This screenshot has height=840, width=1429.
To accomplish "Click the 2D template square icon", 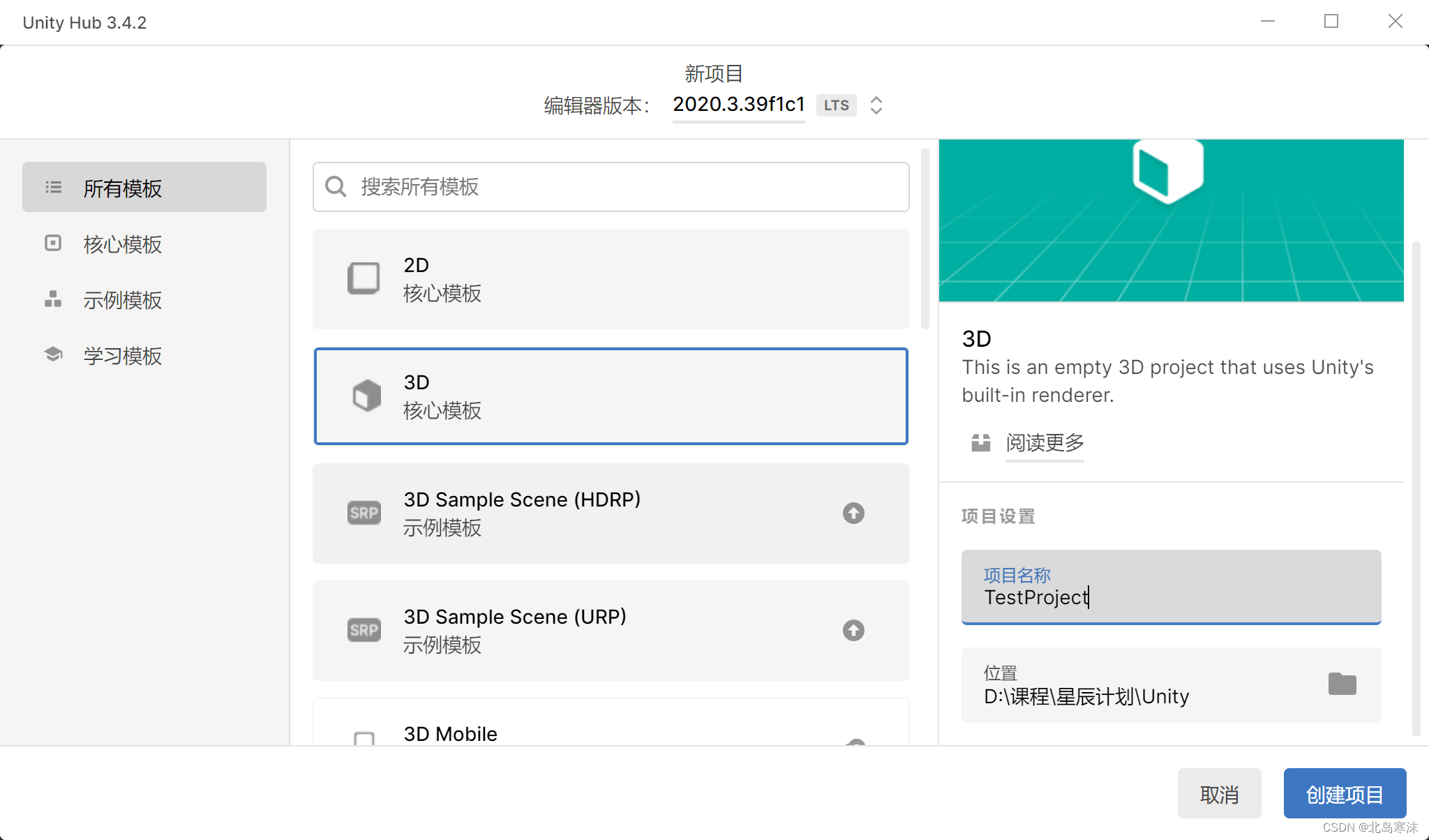I will pyautogui.click(x=363, y=278).
